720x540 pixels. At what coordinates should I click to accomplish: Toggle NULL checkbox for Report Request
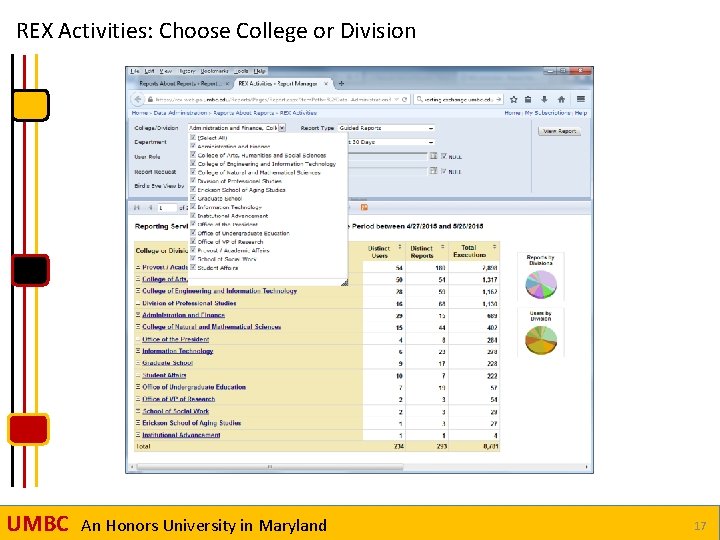pyautogui.click(x=444, y=171)
